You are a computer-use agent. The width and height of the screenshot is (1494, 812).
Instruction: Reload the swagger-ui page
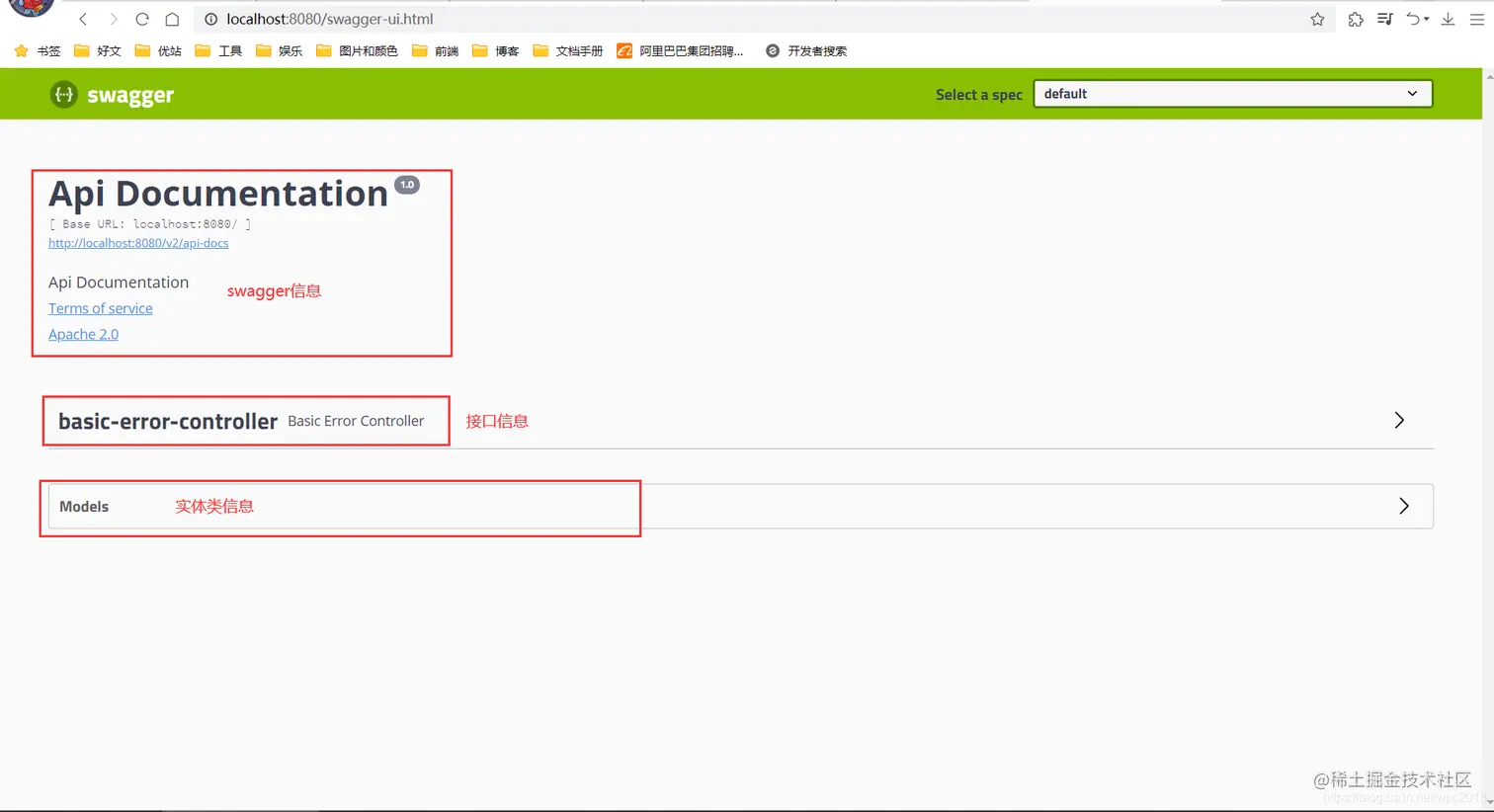tap(142, 19)
